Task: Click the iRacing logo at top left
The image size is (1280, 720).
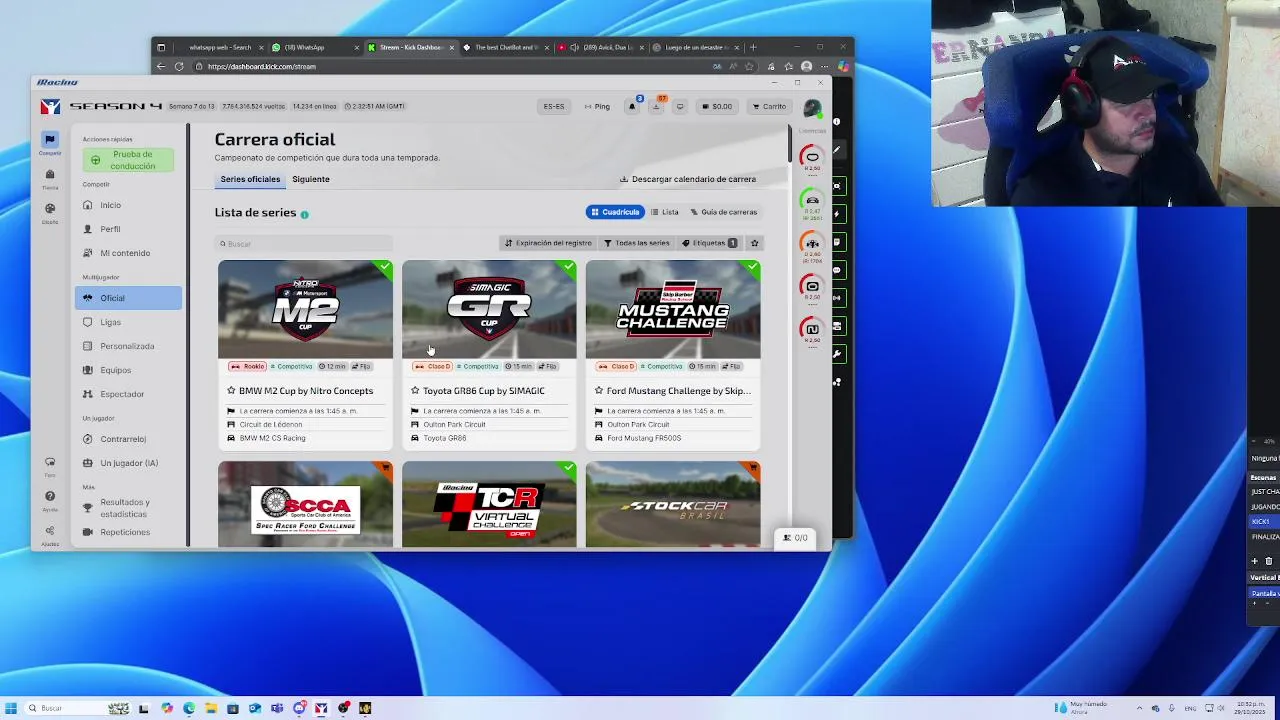Action: click(50, 106)
